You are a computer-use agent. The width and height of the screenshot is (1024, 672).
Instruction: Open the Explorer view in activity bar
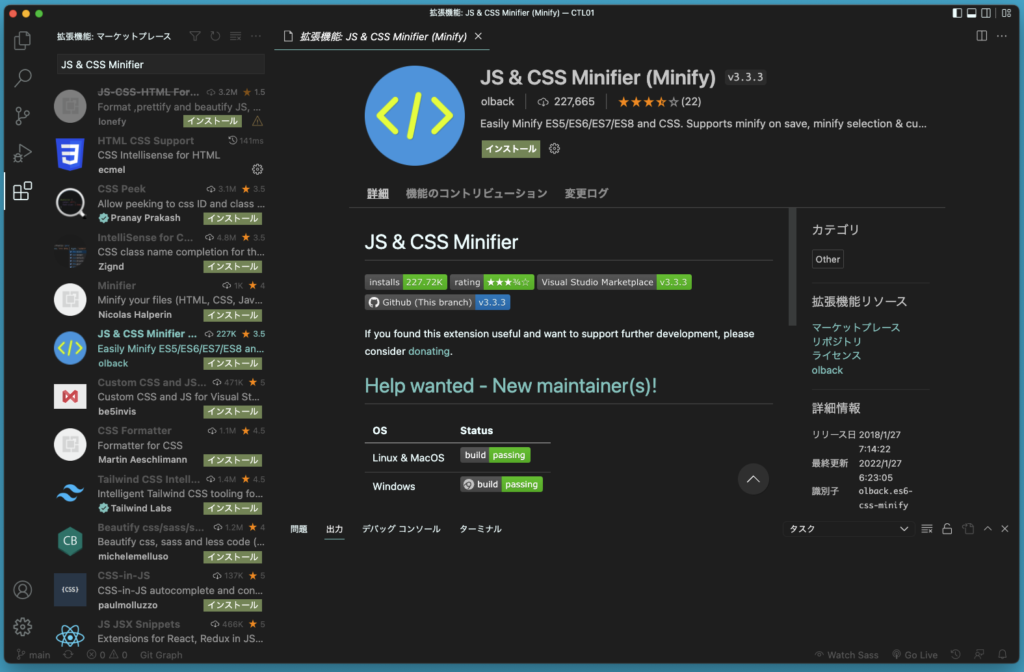click(22, 40)
